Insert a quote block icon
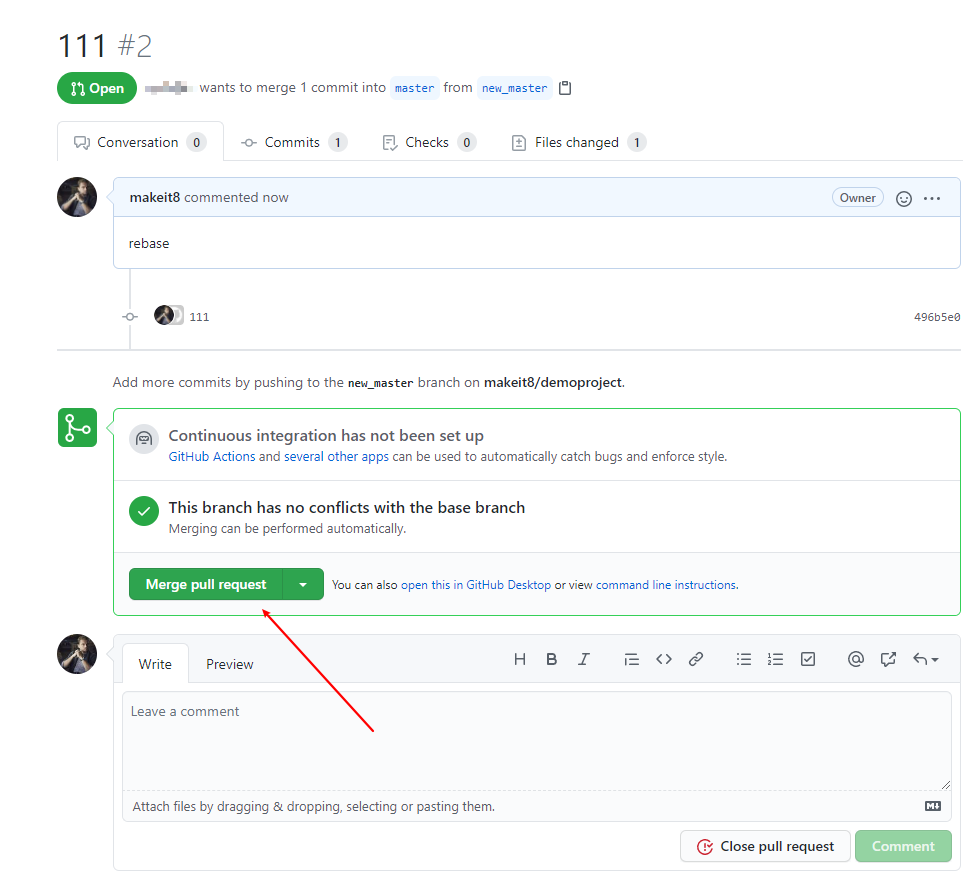 coord(631,659)
